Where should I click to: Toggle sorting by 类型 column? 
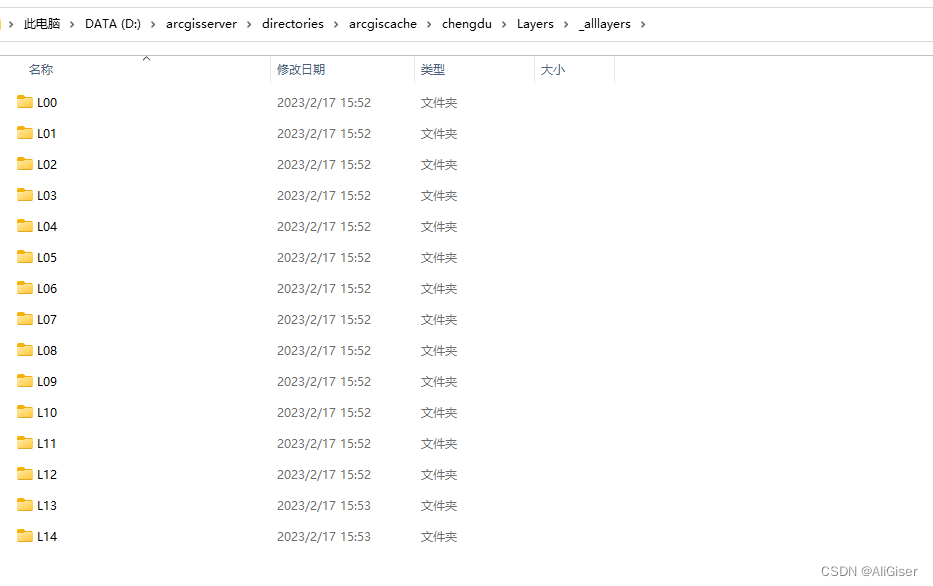[x=430, y=69]
